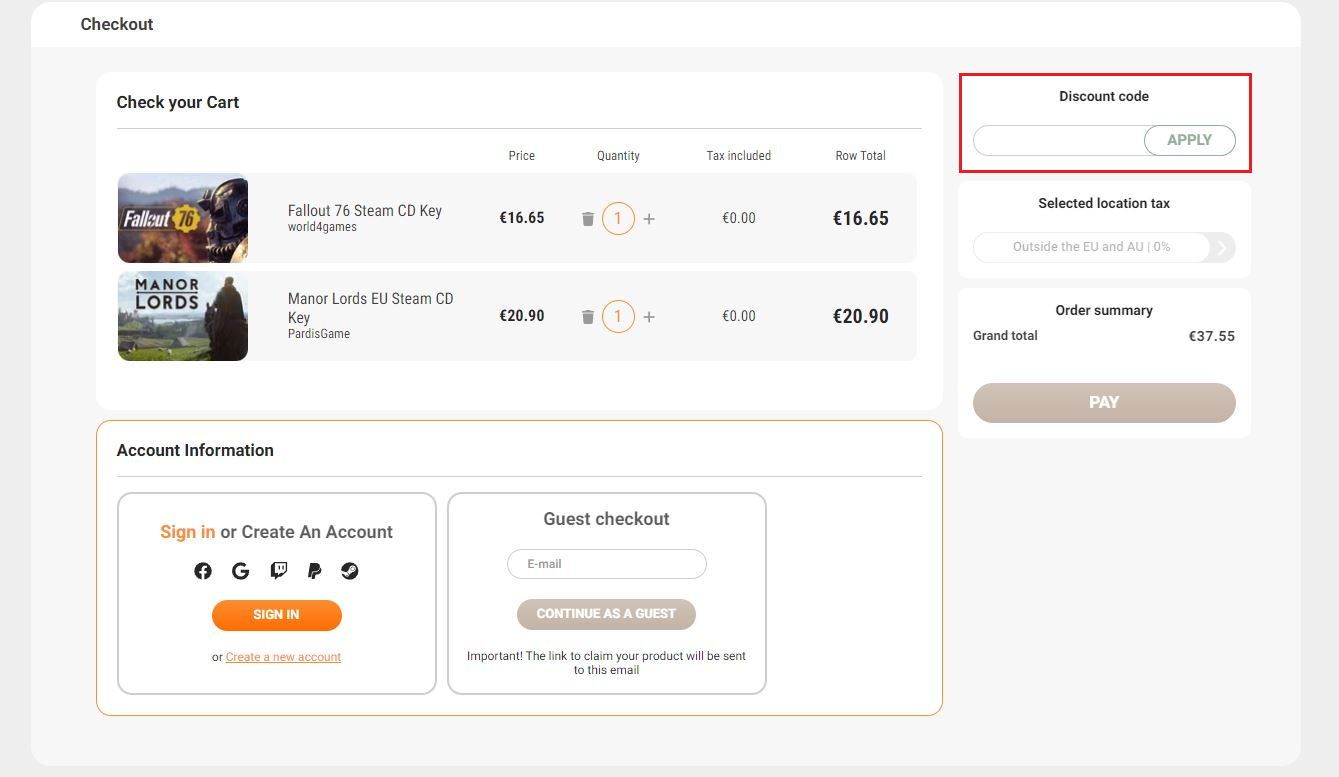Focus the discount code input field
Screen dimensions: 1339x777
click(1058, 141)
